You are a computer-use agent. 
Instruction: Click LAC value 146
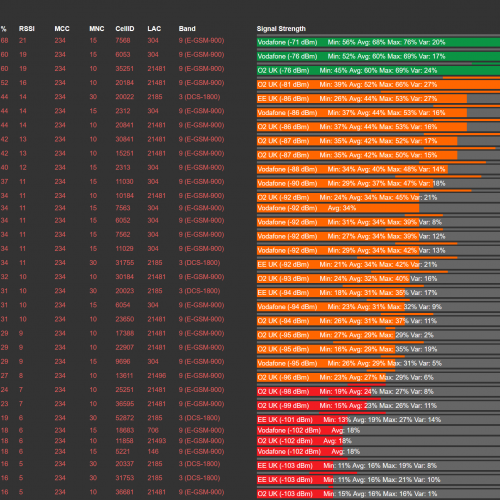tap(153, 452)
